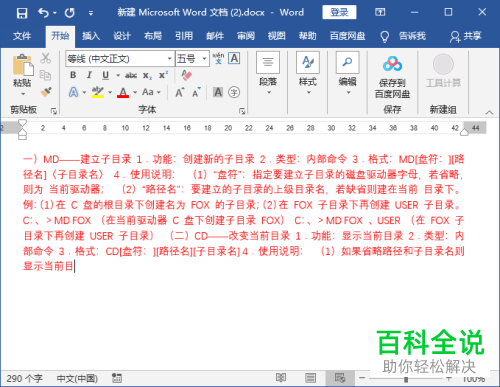Click Grow Font icon
This screenshot has height=387, width=500.
pos(179,92)
